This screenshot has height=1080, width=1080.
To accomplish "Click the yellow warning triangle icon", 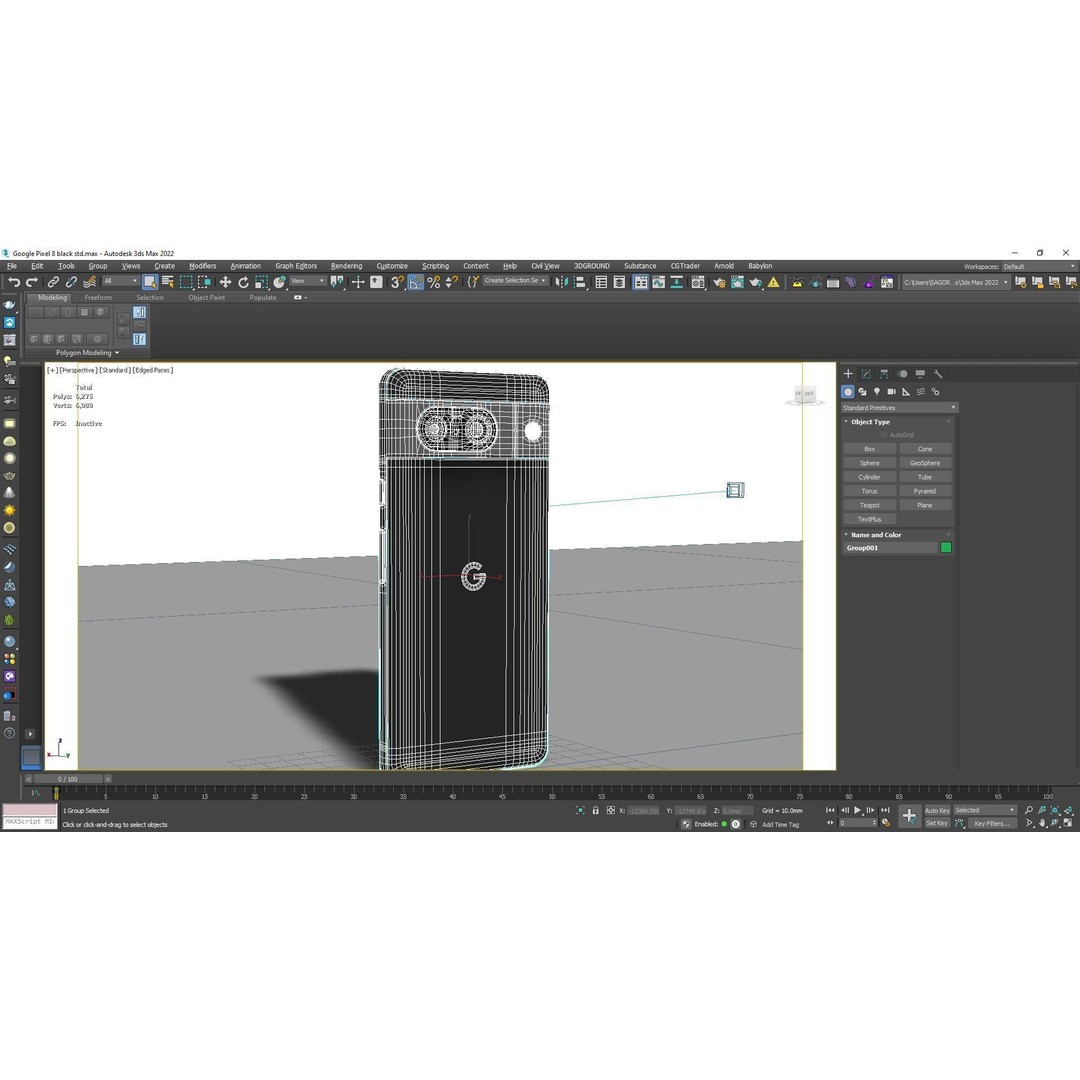I will (773, 282).
